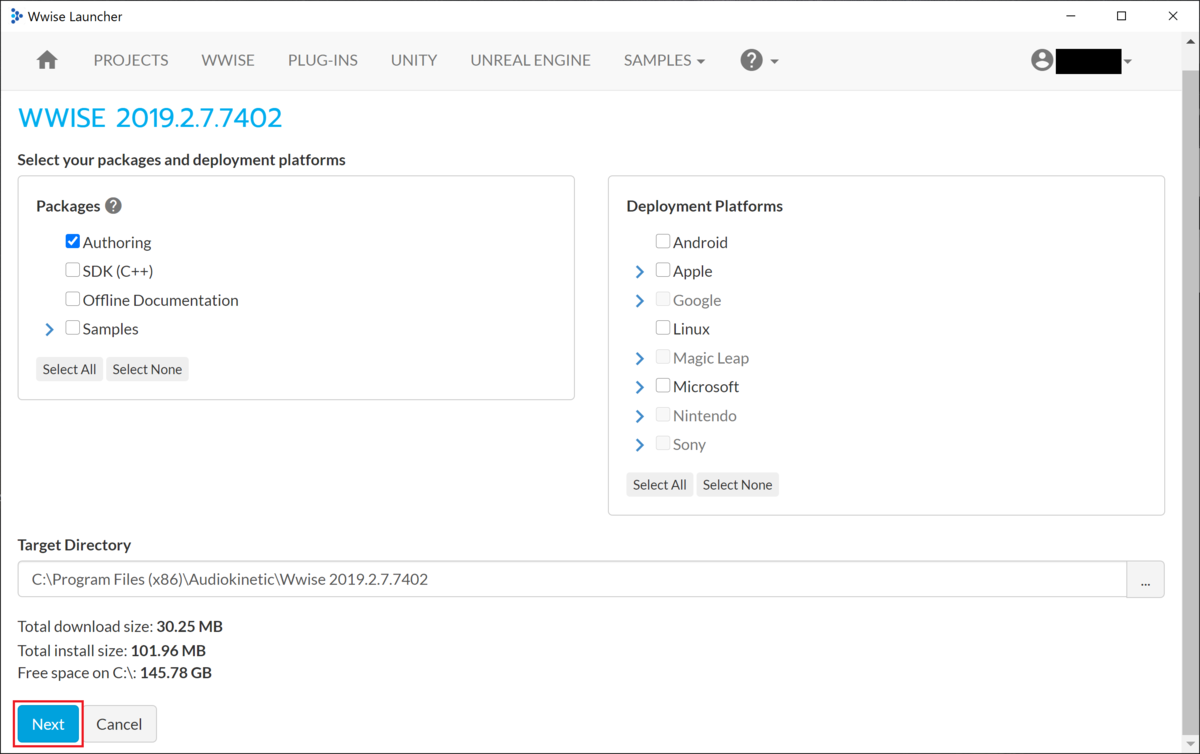
Task: Check the Microsoft platform checkbox
Action: pos(662,385)
